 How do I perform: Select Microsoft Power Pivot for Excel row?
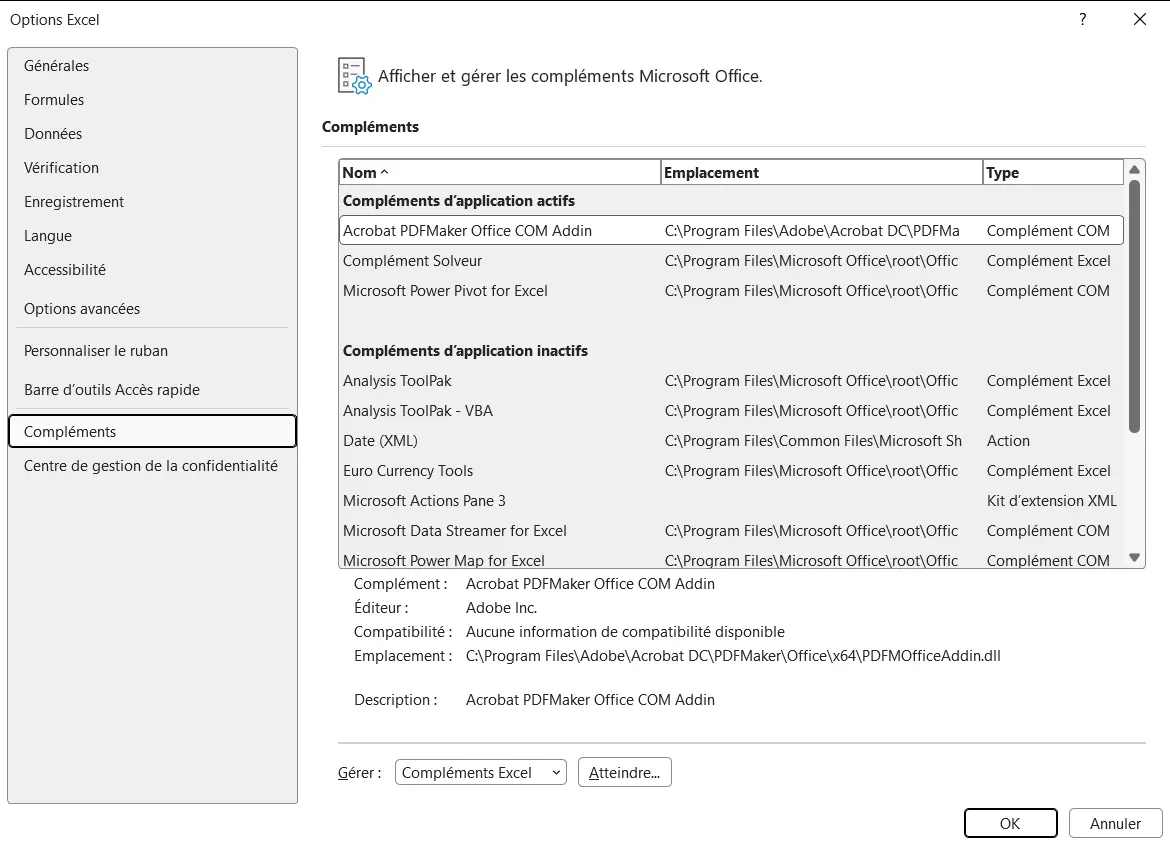pyautogui.click(x=731, y=290)
